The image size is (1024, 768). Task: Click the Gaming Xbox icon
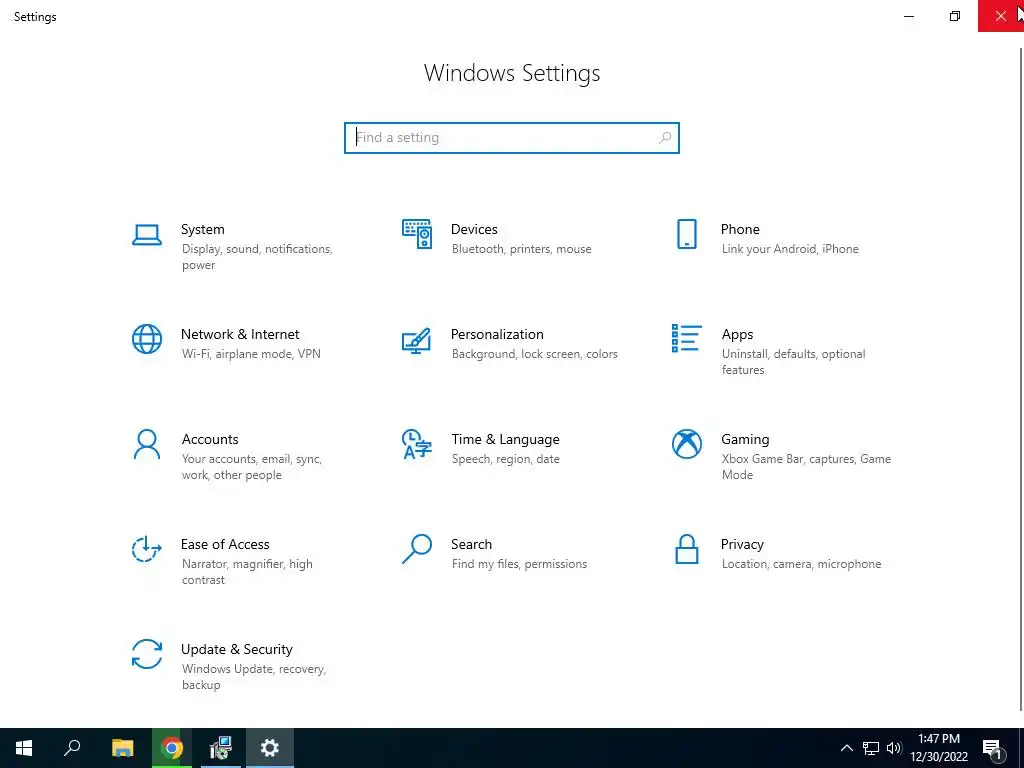click(686, 444)
